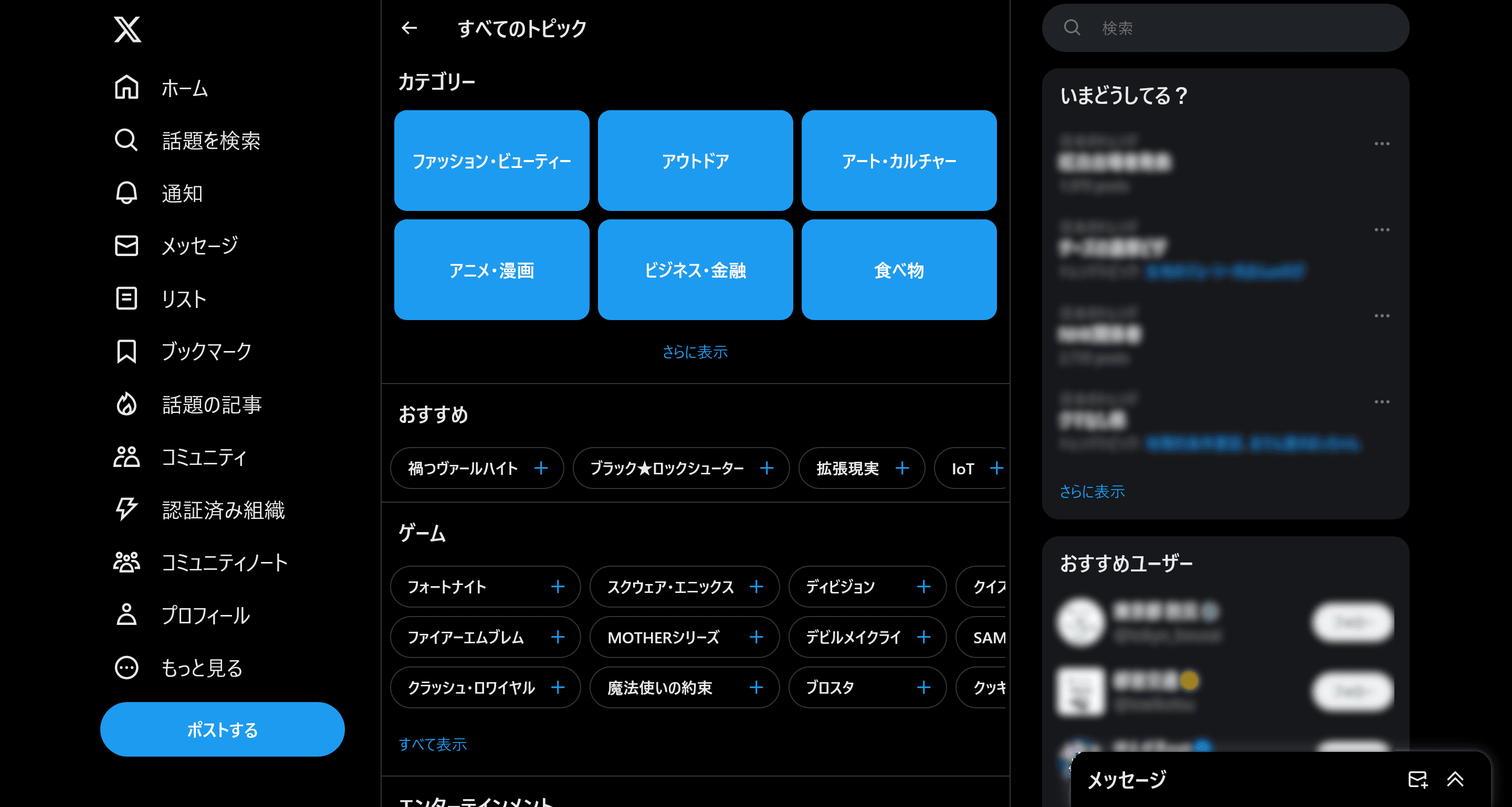Show more categories via さらに表示

tap(695, 352)
